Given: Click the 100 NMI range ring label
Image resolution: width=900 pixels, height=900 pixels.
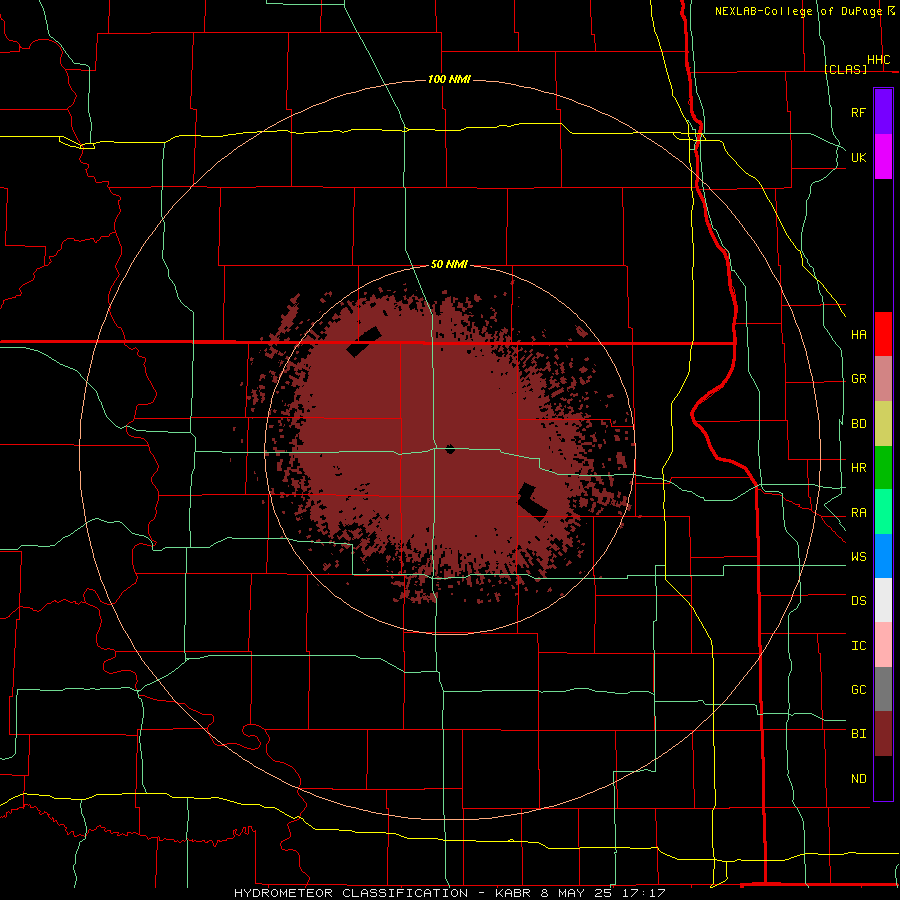Looking at the screenshot, I should pyautogui.click(x=449, y=79).
